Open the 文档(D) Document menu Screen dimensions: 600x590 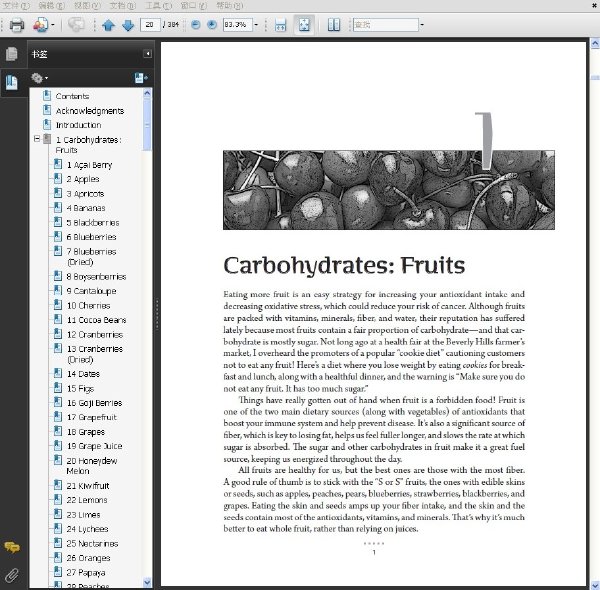[123, 5]
